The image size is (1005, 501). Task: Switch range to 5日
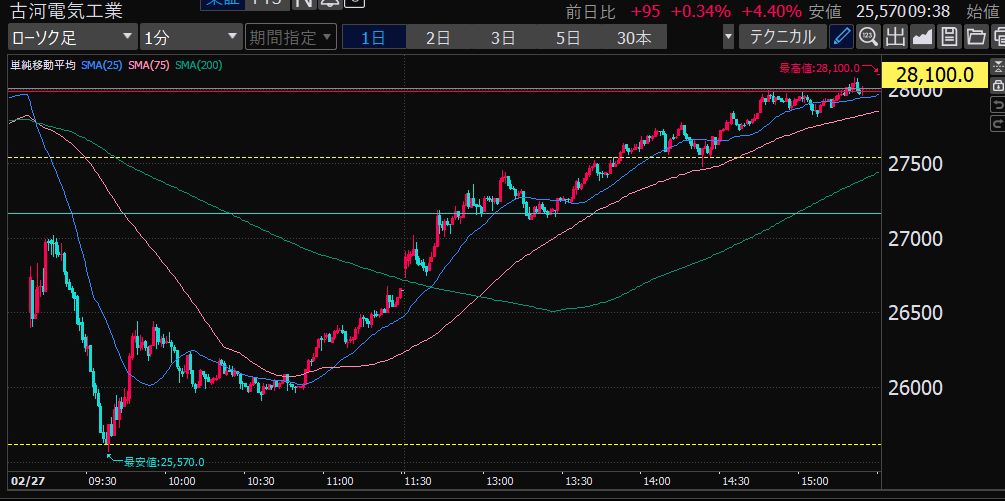point(568,38)
